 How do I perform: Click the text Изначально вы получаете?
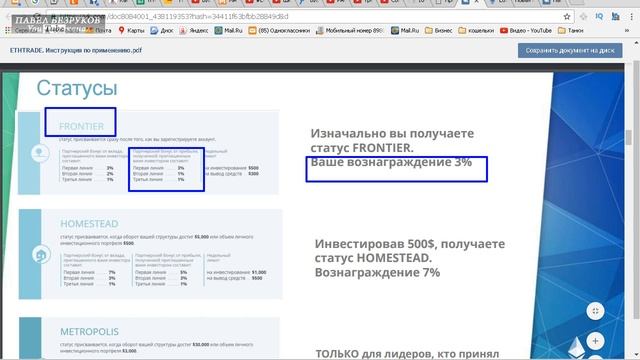[392, 133]
